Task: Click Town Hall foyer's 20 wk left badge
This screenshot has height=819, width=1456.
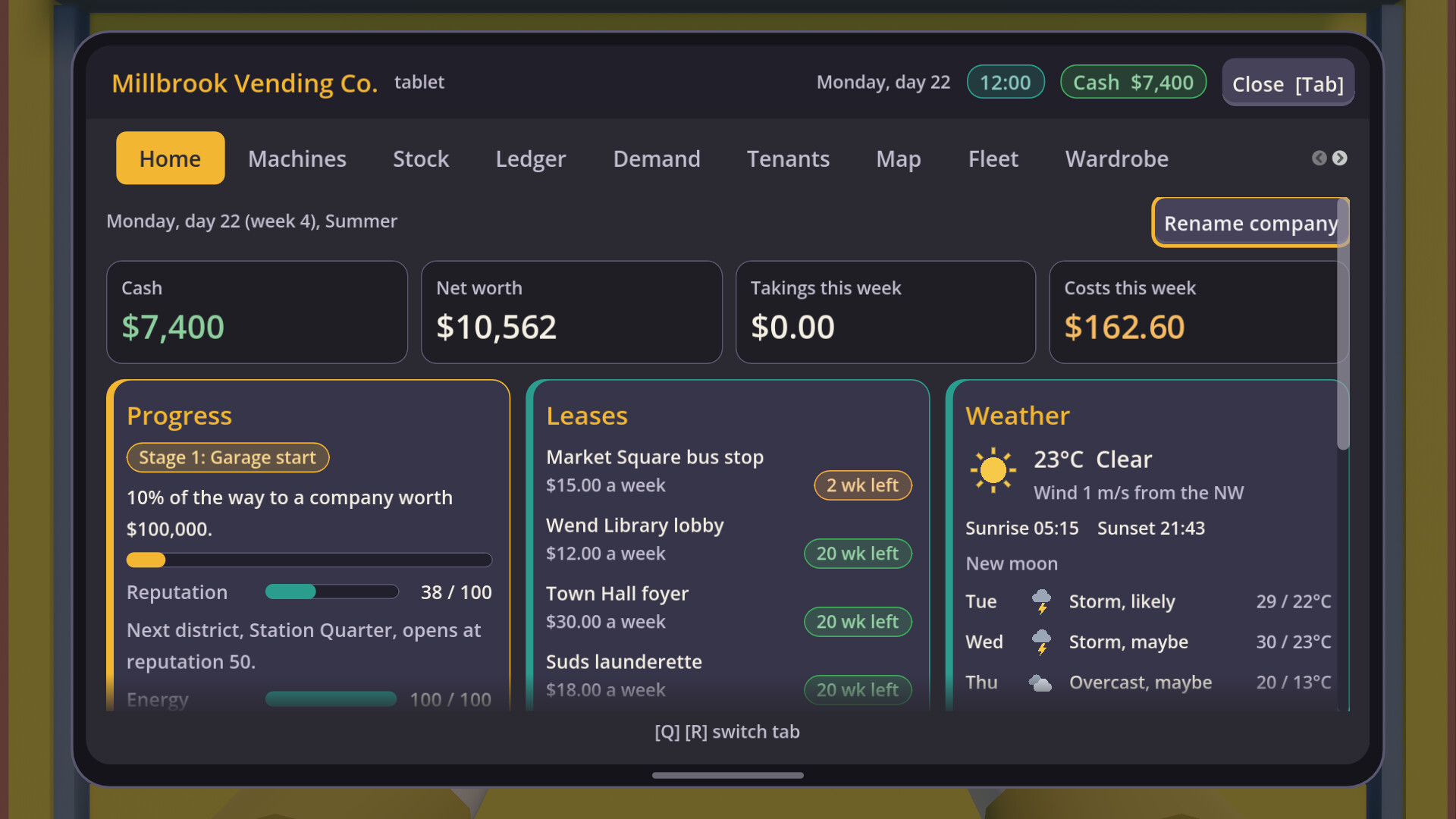Action: 858,622
